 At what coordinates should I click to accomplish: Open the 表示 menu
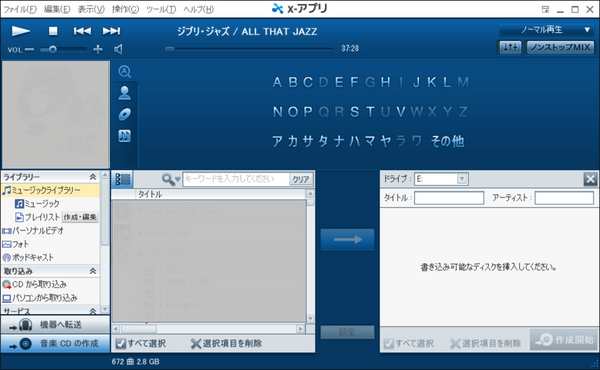tap(91, 9)
